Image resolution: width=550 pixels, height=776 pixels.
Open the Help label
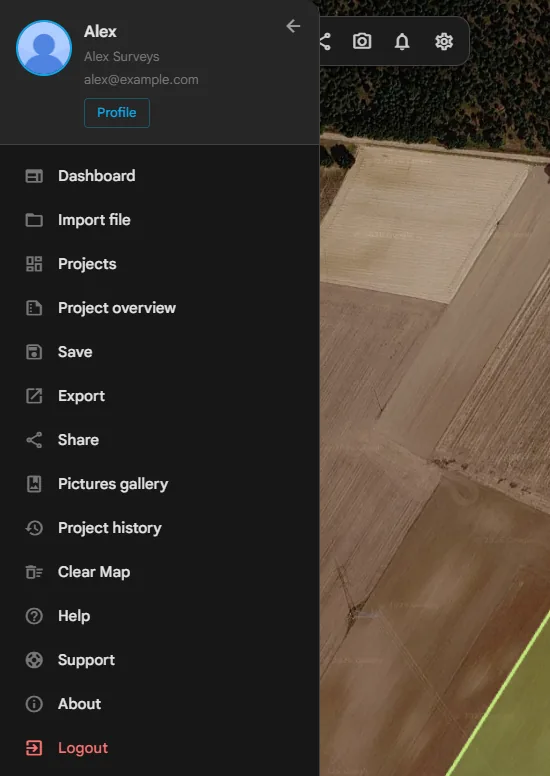click(x=74, y=616)
